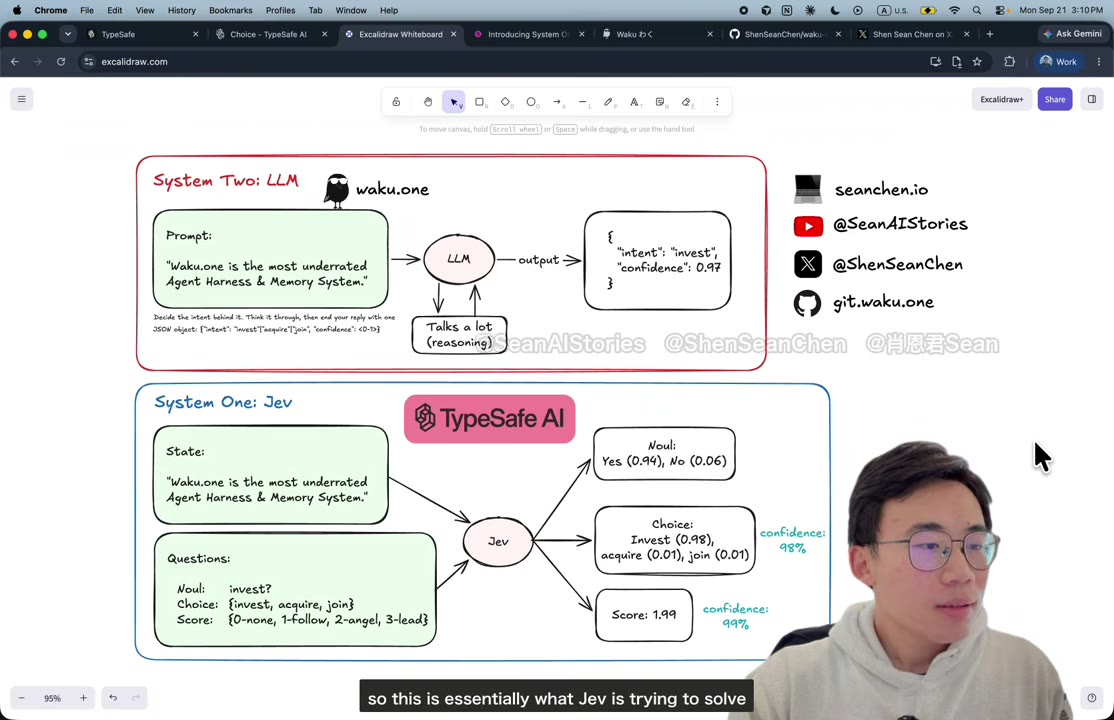Select the Pencil draw tool
Viewport: 1114px width, 720px height.
pyautogui.click(x=608, y=102)
